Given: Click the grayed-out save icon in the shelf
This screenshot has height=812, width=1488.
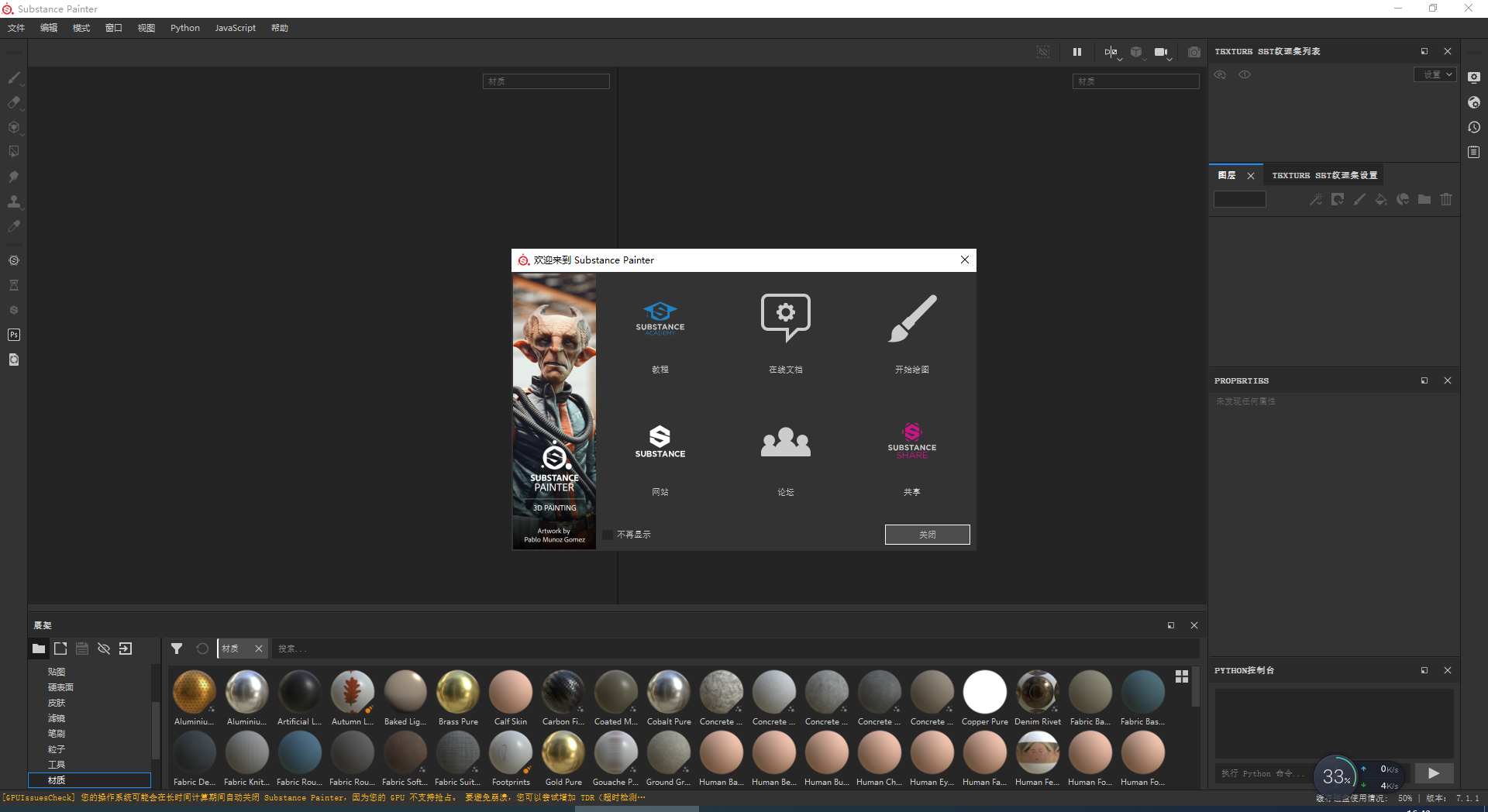Looking at the screenshot, I should (x=82, y=649).
